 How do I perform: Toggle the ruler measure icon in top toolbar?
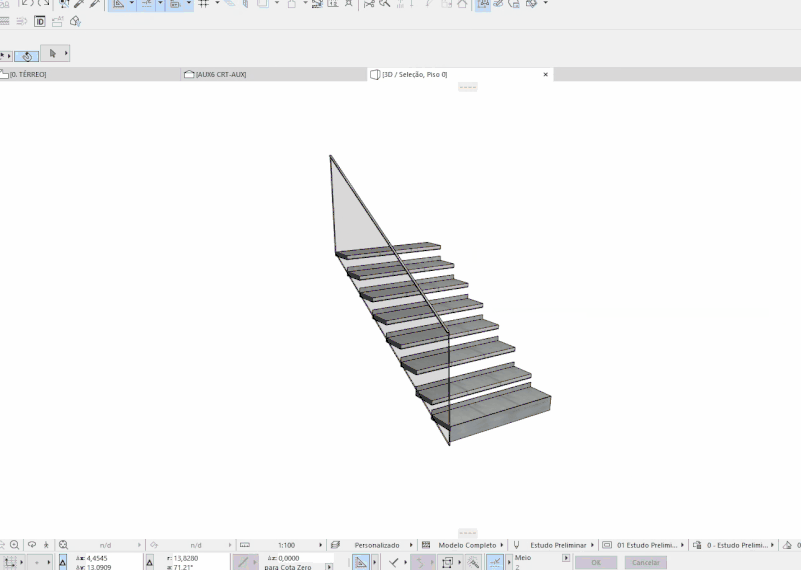click(175, 4)
